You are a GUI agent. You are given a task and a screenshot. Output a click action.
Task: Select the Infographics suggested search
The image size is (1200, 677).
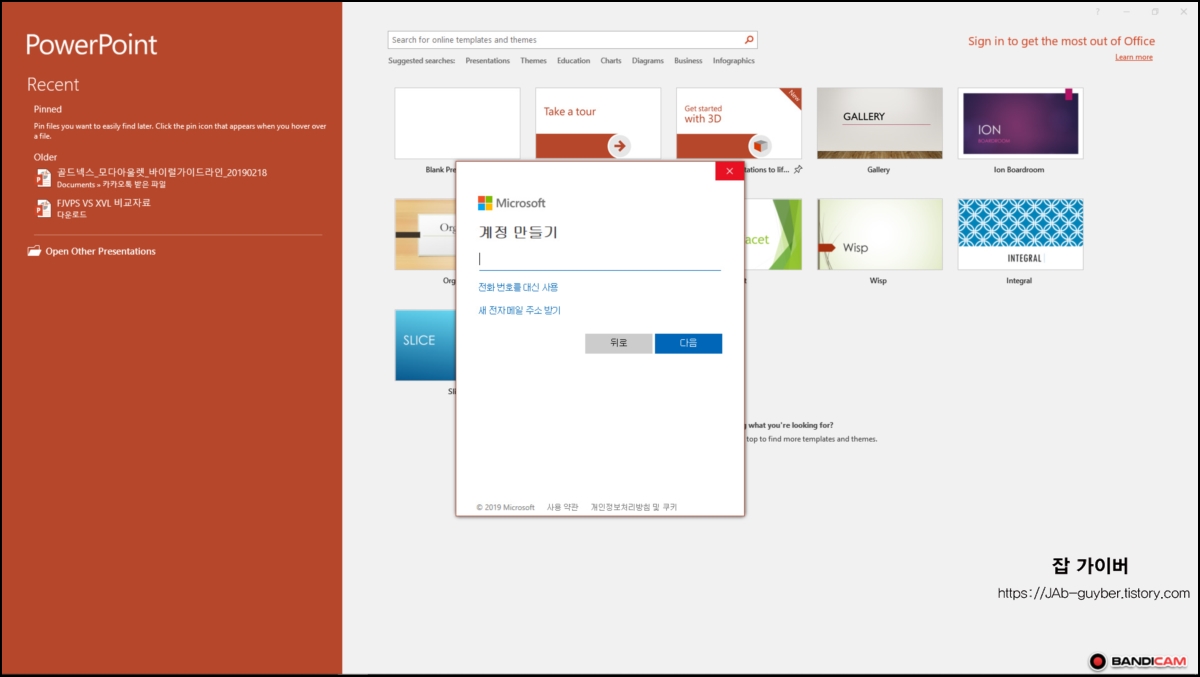point(734,61)
